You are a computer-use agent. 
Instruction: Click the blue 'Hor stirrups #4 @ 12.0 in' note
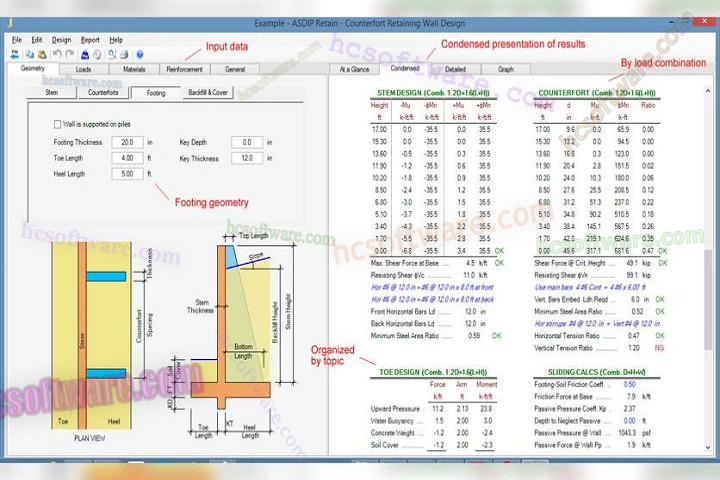click(597, 323)
